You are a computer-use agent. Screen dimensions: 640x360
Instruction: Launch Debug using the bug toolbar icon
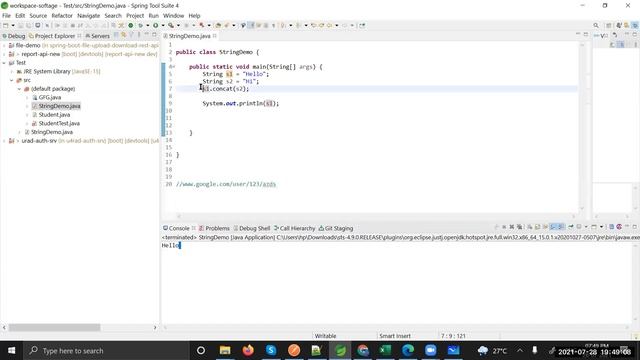140,25
